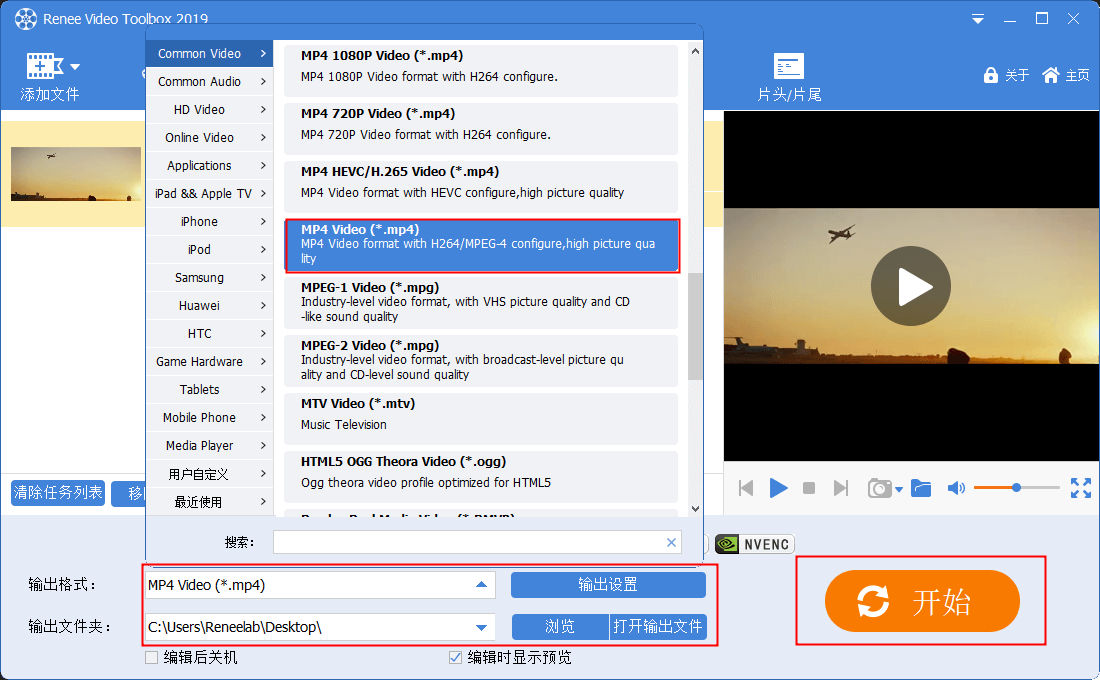Screen dimensions: 1100x680
Task: Expand the Common Audio category
Action: tap(210, 81)
